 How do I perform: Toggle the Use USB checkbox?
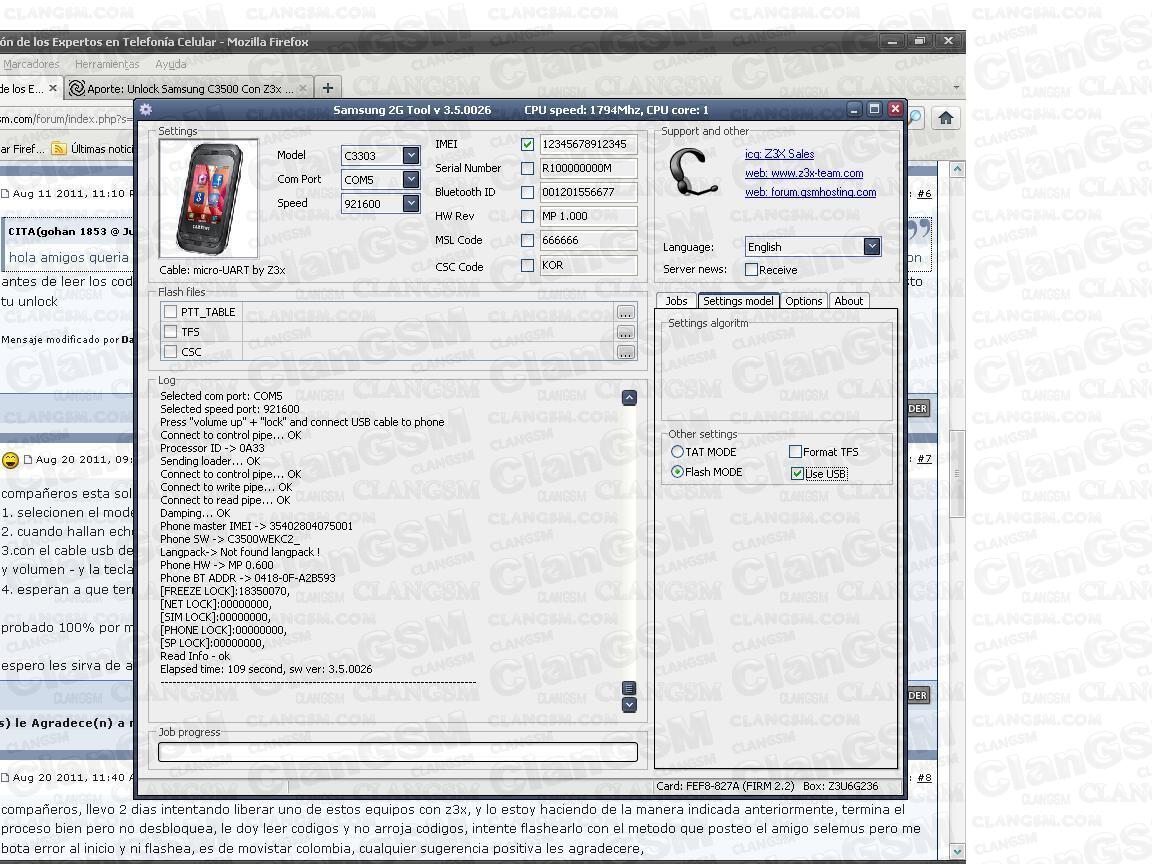[797, 474]
